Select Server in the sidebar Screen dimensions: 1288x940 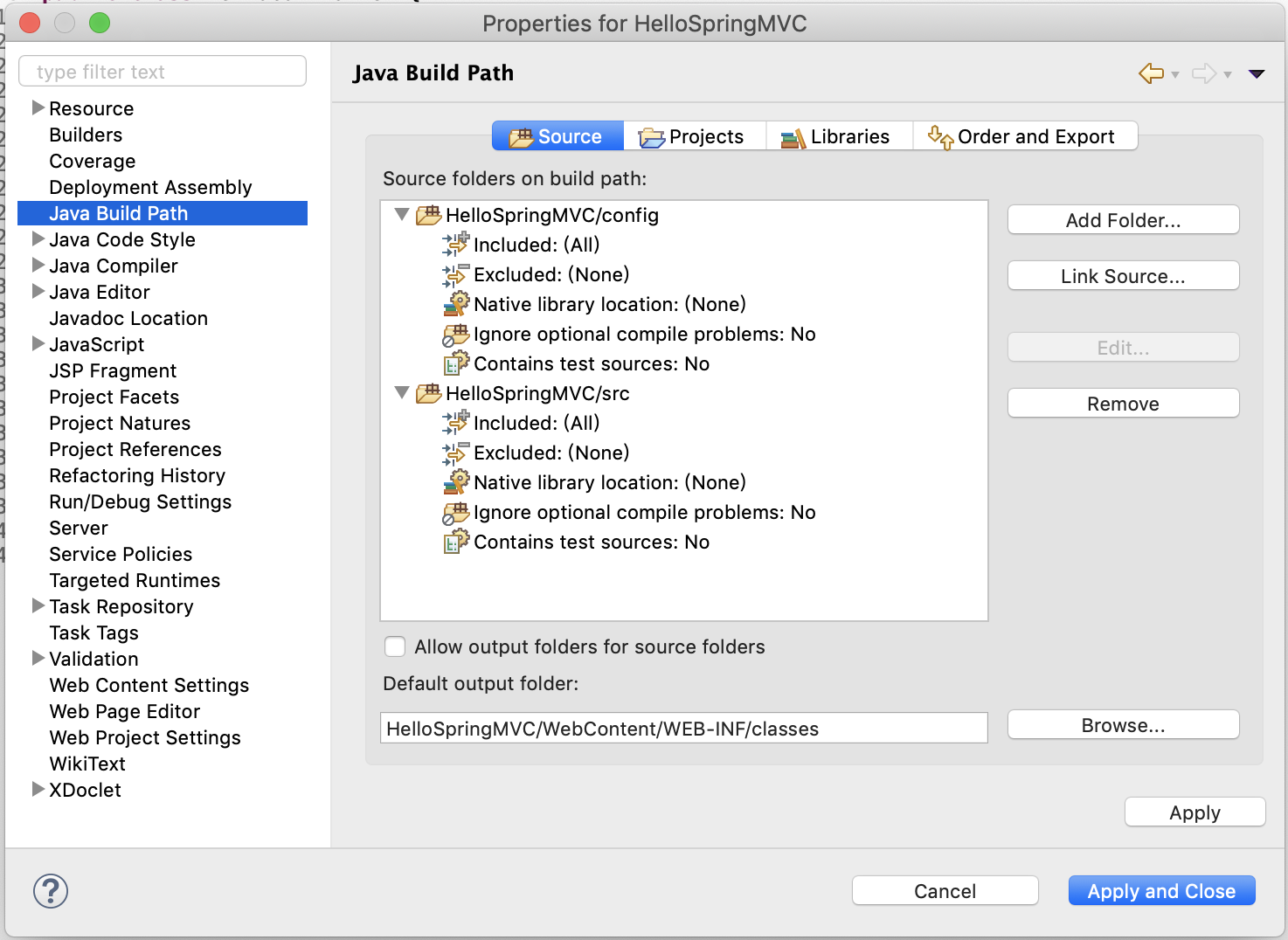(x=79, y=528)
